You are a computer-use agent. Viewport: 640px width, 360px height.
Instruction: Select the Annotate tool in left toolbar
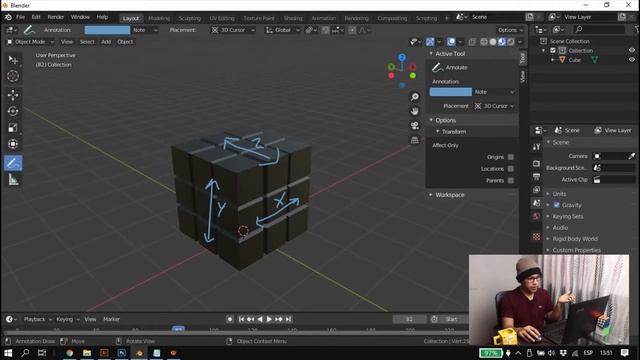coord(13,163)
